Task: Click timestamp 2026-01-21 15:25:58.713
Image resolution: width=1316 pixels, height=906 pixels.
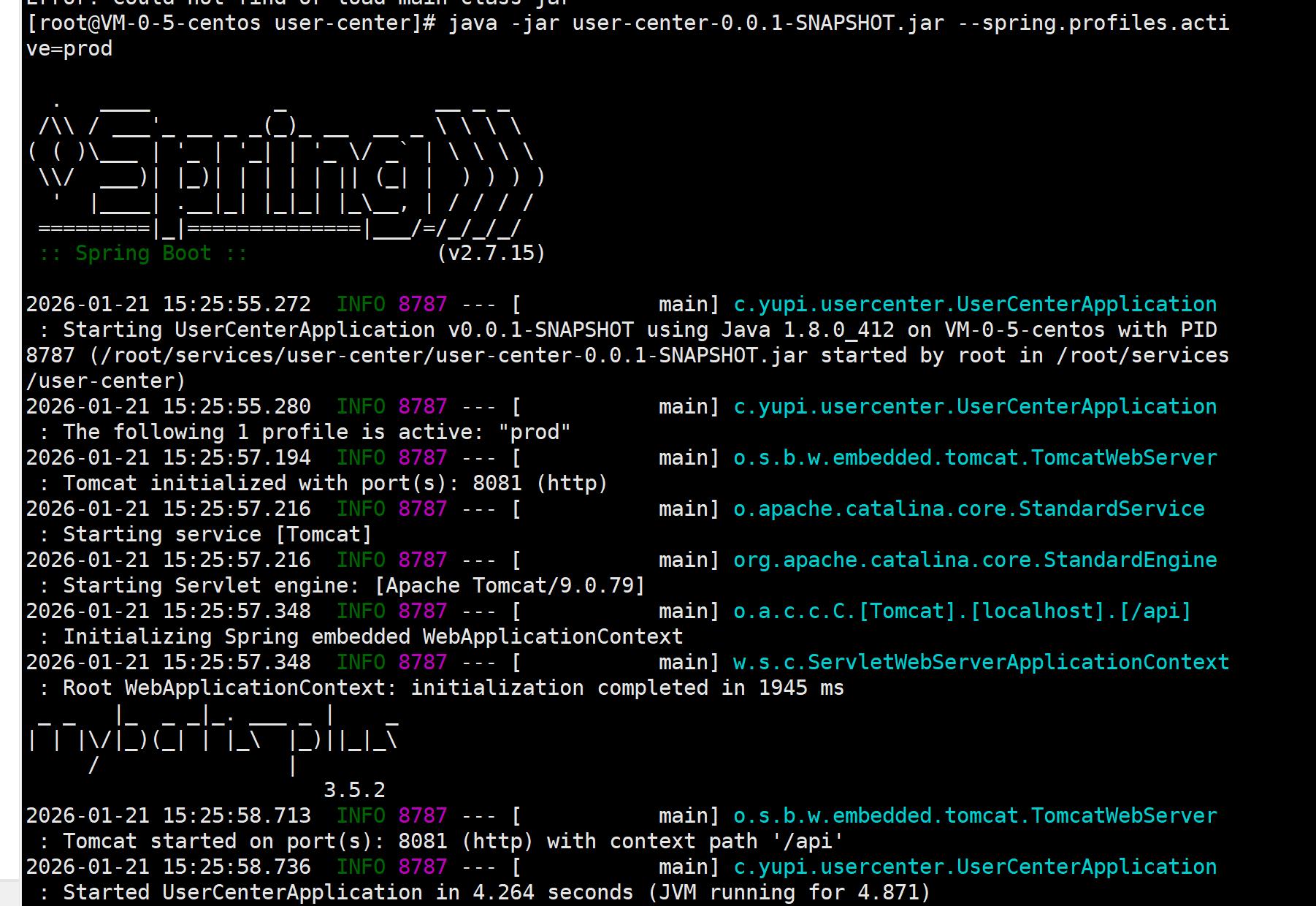Action: [x=169, y=815]
